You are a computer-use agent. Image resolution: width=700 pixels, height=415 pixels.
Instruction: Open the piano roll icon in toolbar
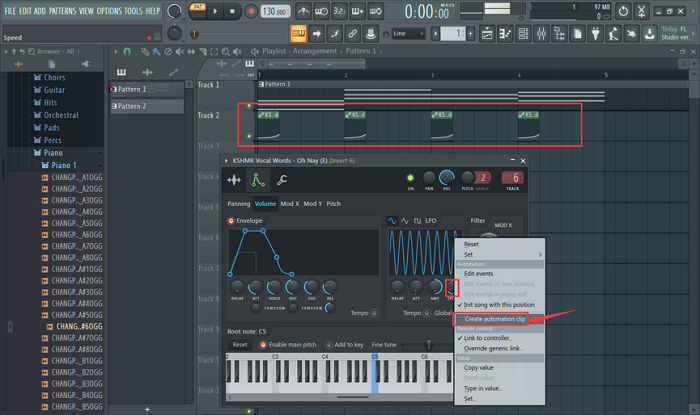pyautogui.click(x=505, y=33)
